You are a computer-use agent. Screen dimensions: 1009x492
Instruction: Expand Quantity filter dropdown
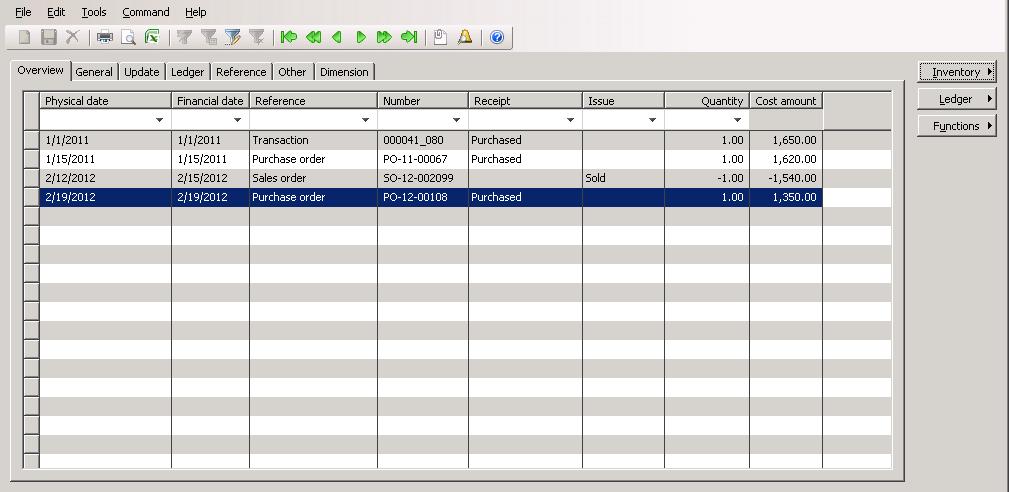coord(737,120)
